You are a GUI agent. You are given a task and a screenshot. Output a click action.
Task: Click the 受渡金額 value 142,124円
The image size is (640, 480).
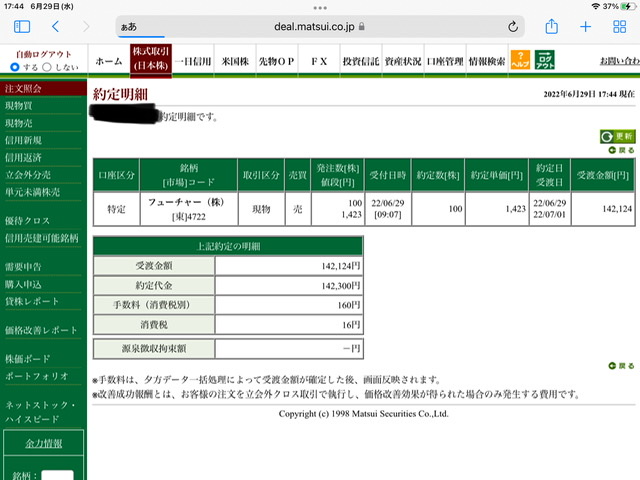pyautogui.click(x=341, y=266)
